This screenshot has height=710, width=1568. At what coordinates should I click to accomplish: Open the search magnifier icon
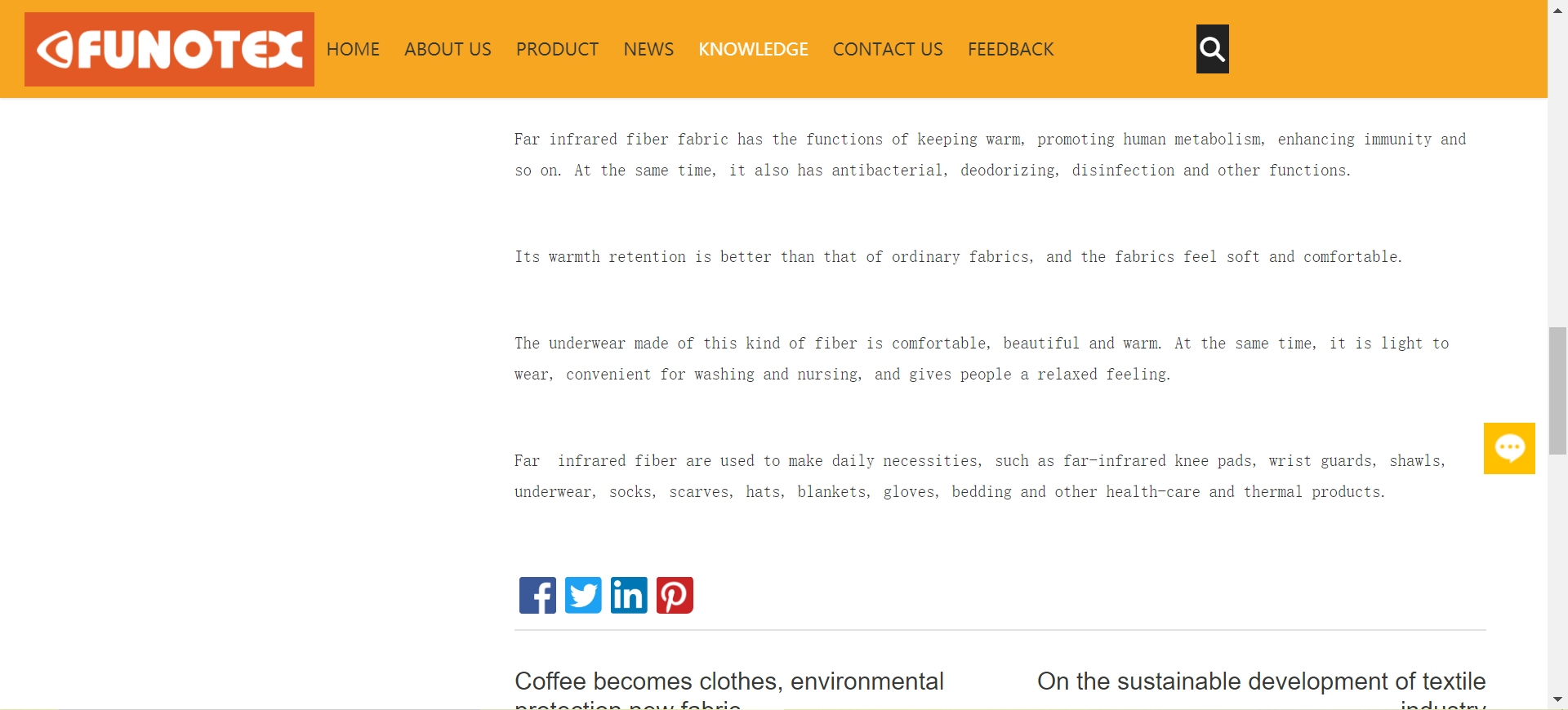point(1213,49)
